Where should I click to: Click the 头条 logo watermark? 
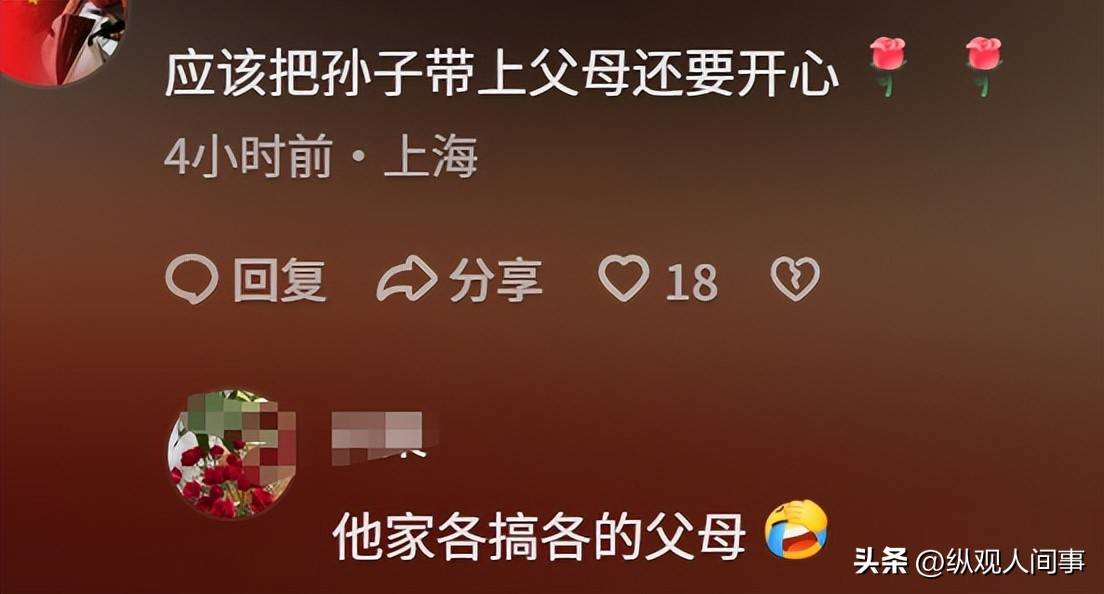click(881, 561)
